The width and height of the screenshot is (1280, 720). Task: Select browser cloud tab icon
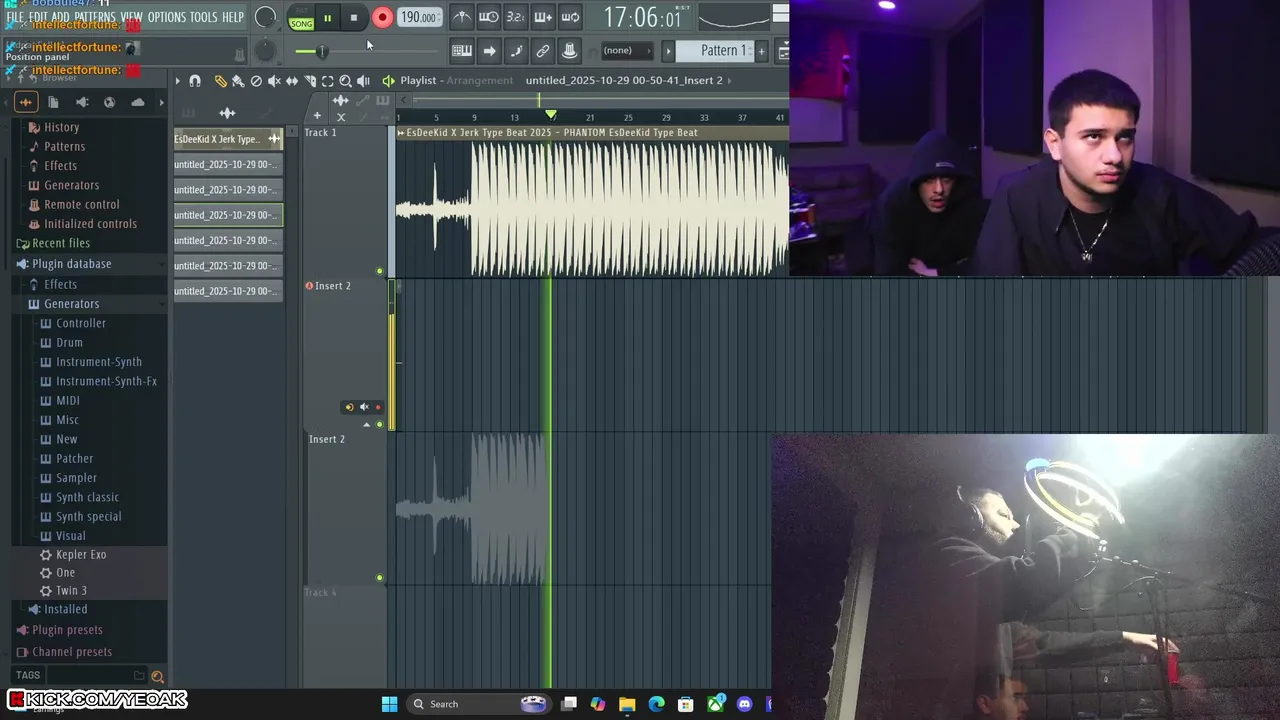pos(138,102)
